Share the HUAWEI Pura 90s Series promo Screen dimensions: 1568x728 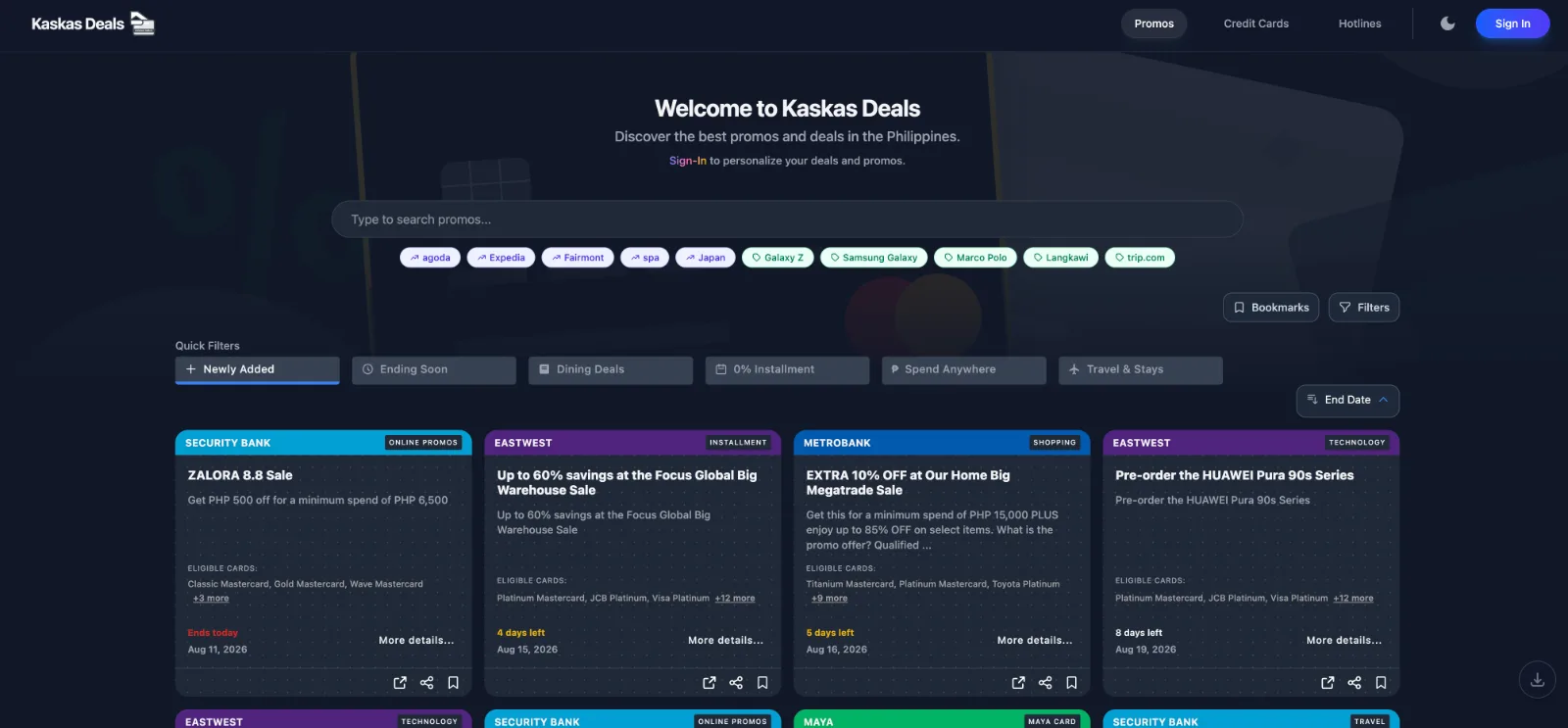(x=1354, y=683)
